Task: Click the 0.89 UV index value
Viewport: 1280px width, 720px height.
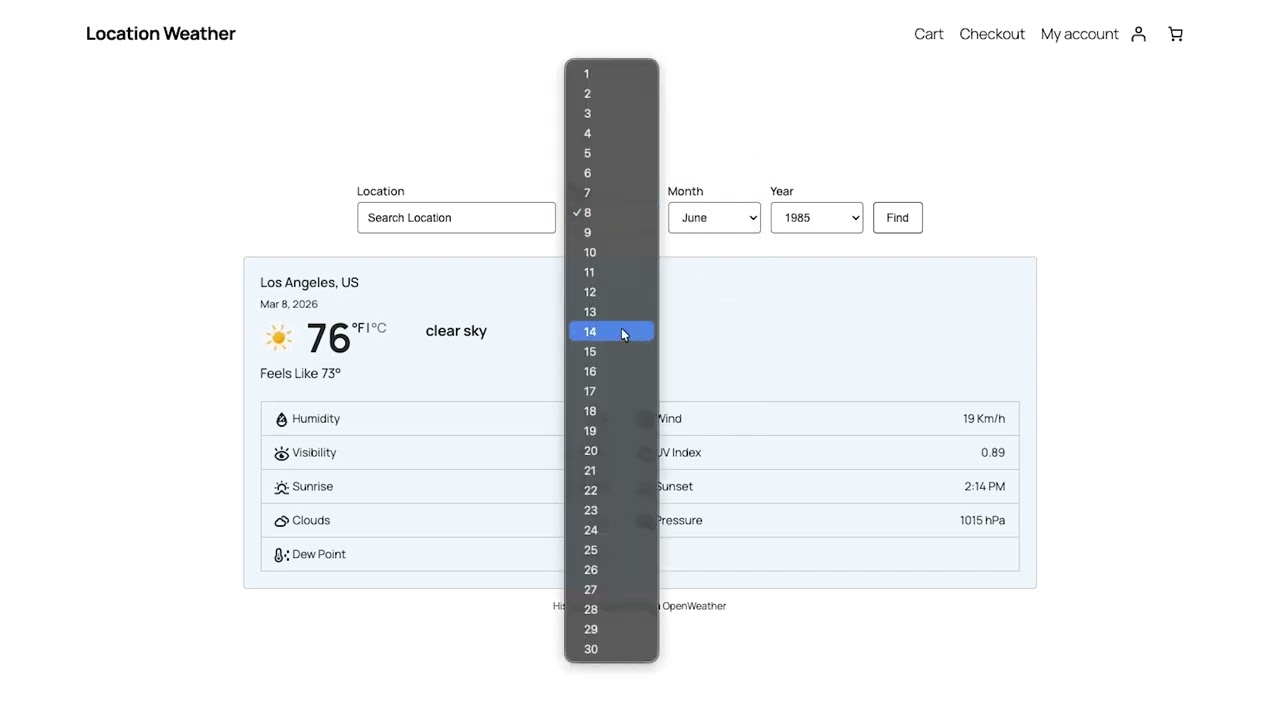Action: (993, 453)
